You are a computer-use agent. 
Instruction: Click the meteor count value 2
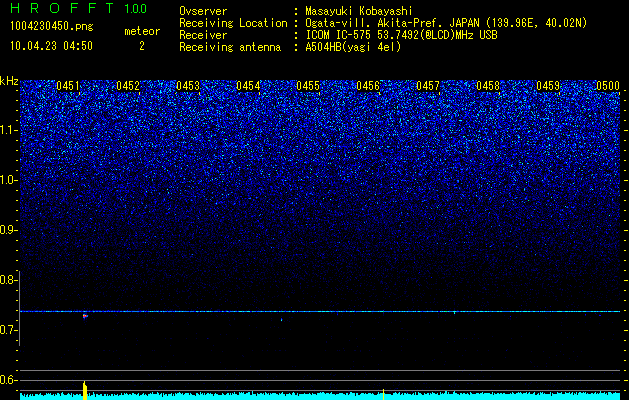point(142,46)
